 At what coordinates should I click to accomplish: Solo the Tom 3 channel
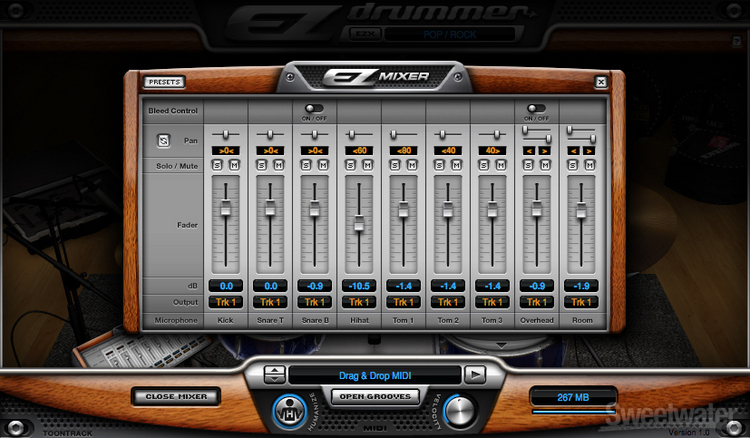(485, 165)
